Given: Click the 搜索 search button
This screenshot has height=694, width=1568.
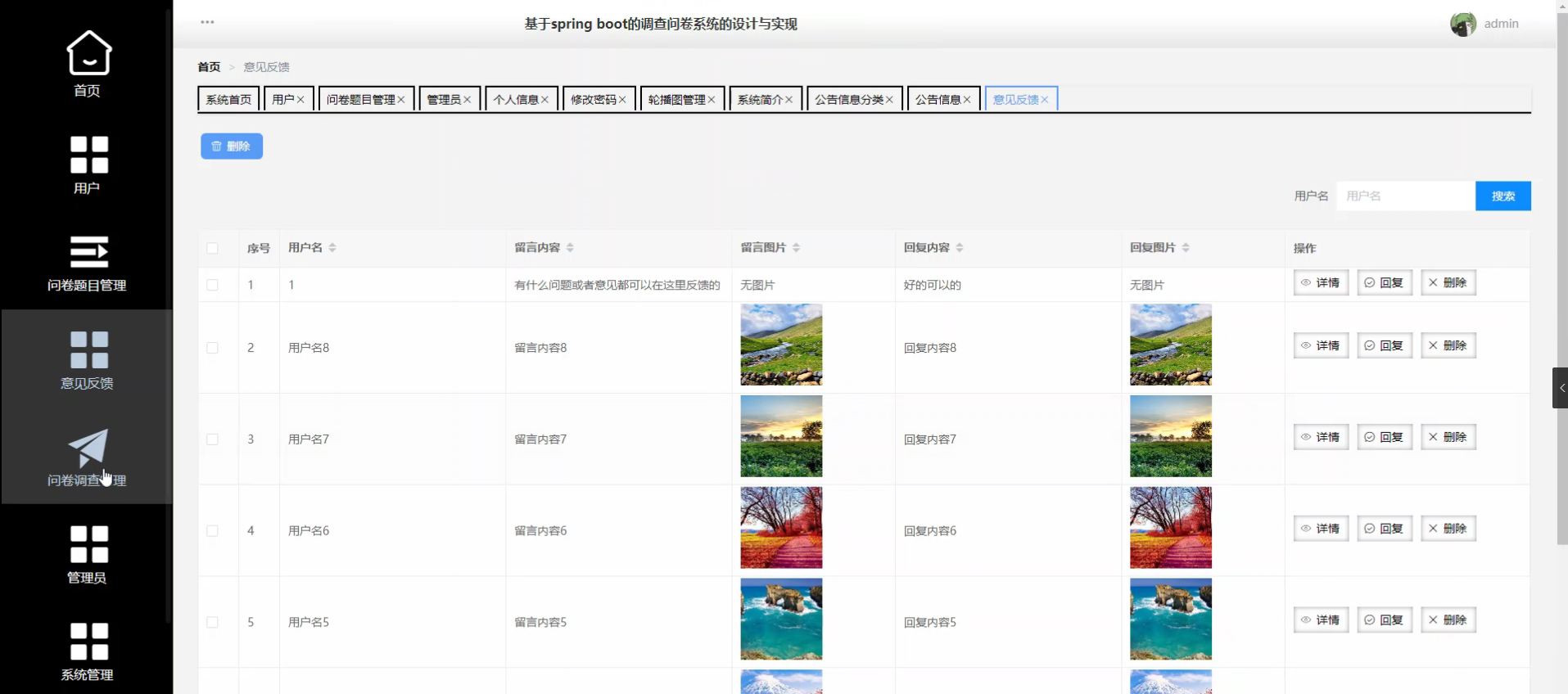Looking at the screenshot, I should coord(1503,196).
